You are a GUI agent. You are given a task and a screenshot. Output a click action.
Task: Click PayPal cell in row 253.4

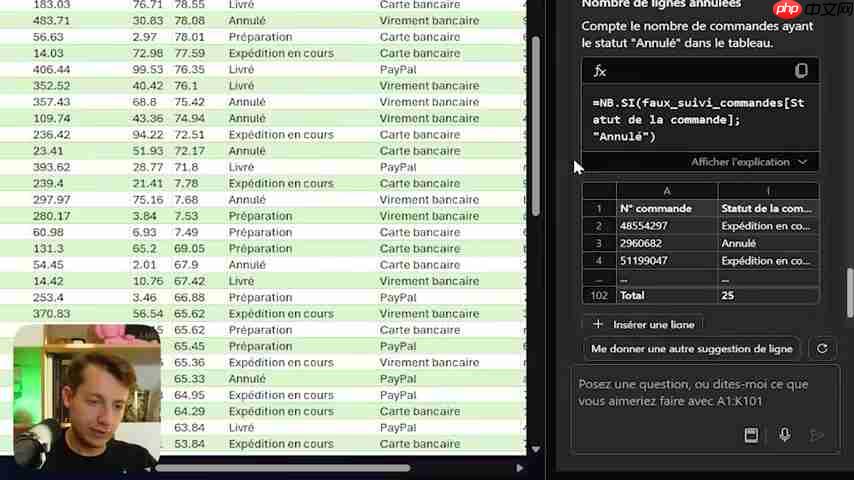398,297
